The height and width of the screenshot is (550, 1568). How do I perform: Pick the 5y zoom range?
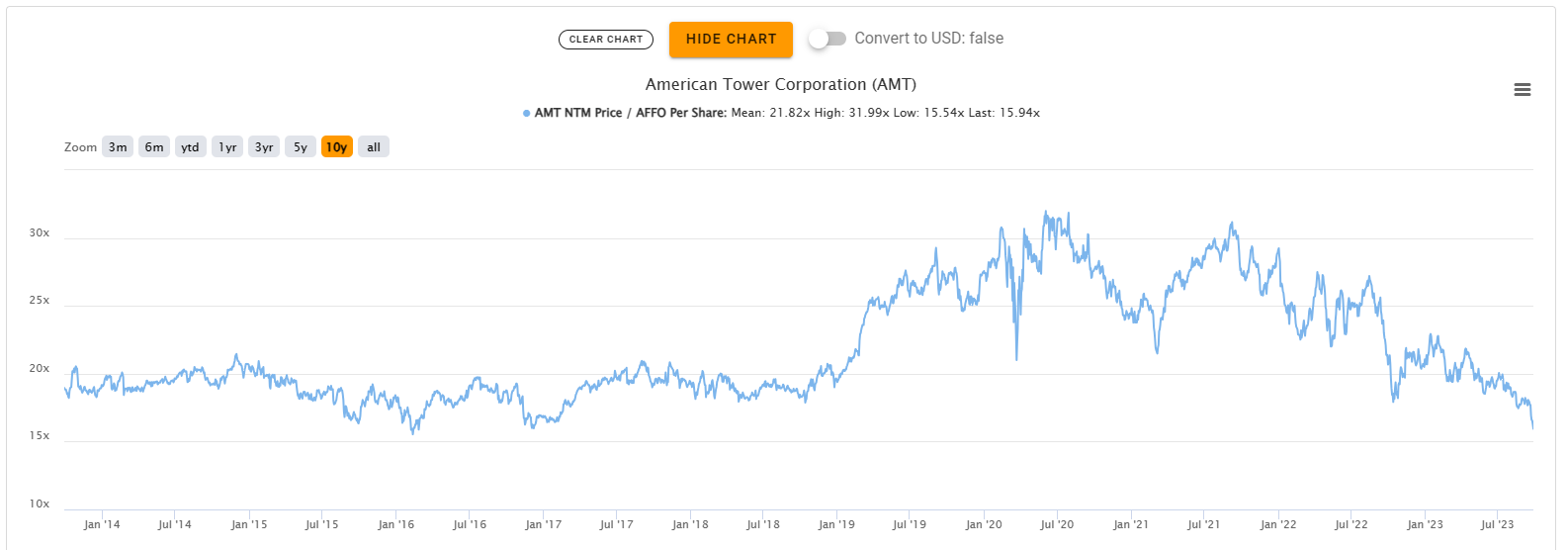tap(301, 147)
